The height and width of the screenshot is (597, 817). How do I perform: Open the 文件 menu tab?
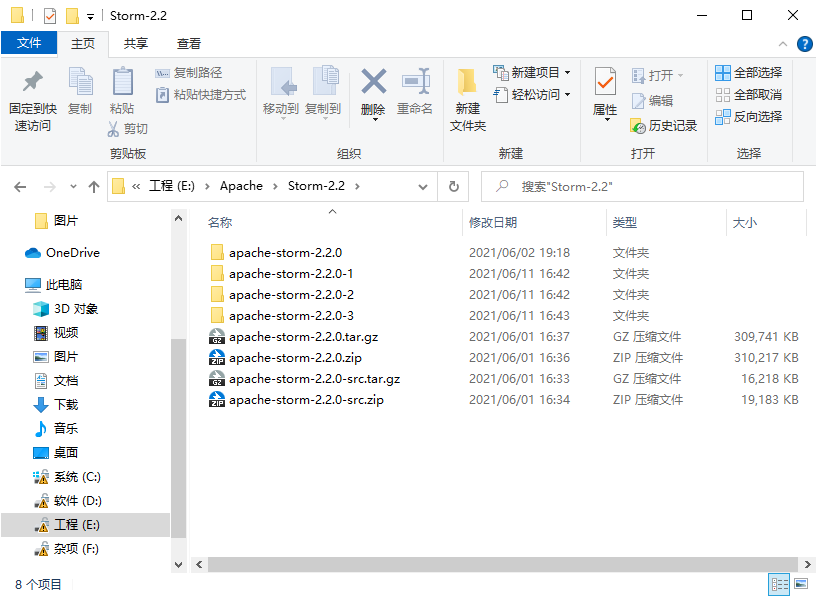click(29, 43)
